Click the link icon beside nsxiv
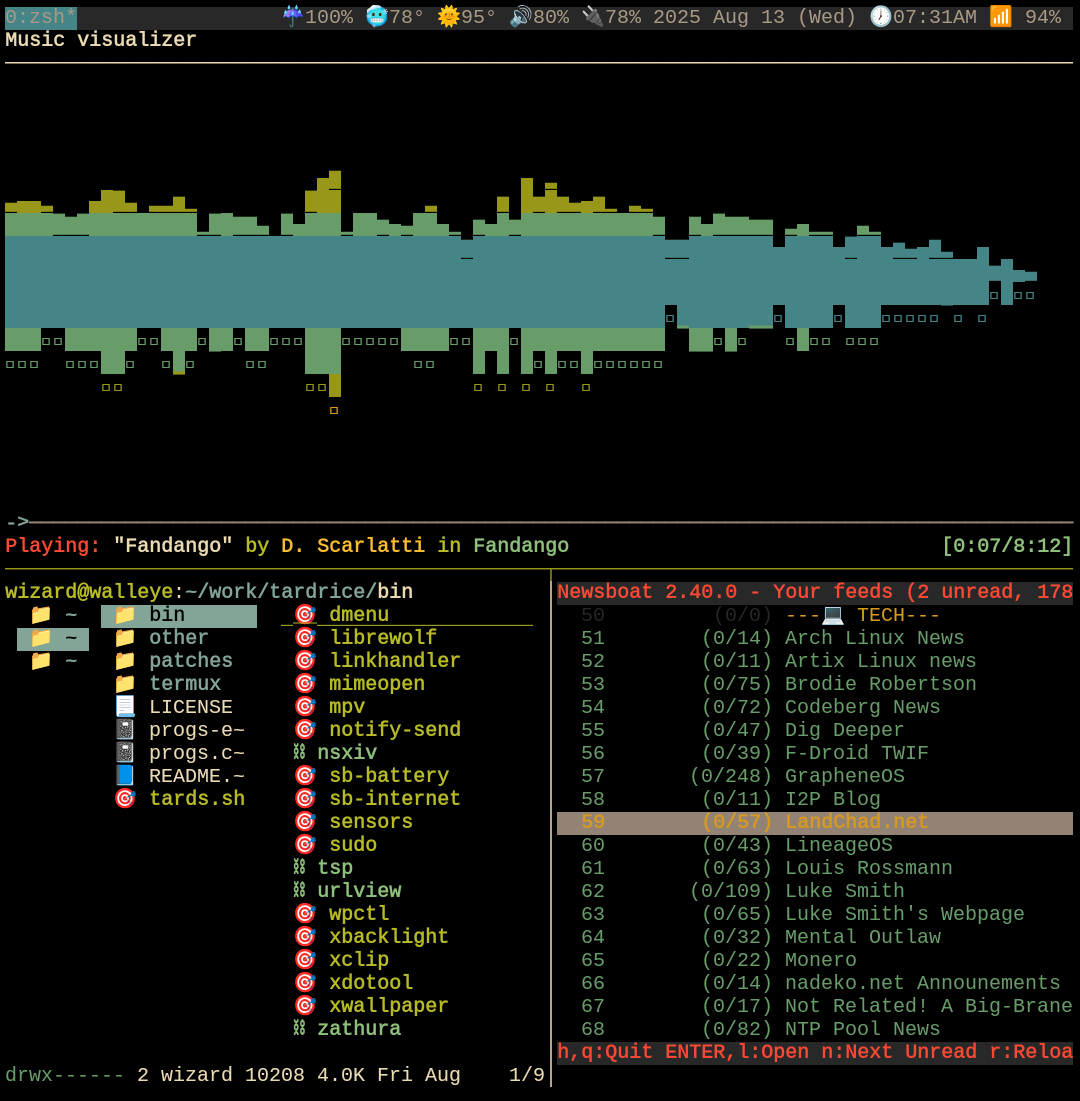This screenshot has width=1080, height=1101. (x=299, y=753)
